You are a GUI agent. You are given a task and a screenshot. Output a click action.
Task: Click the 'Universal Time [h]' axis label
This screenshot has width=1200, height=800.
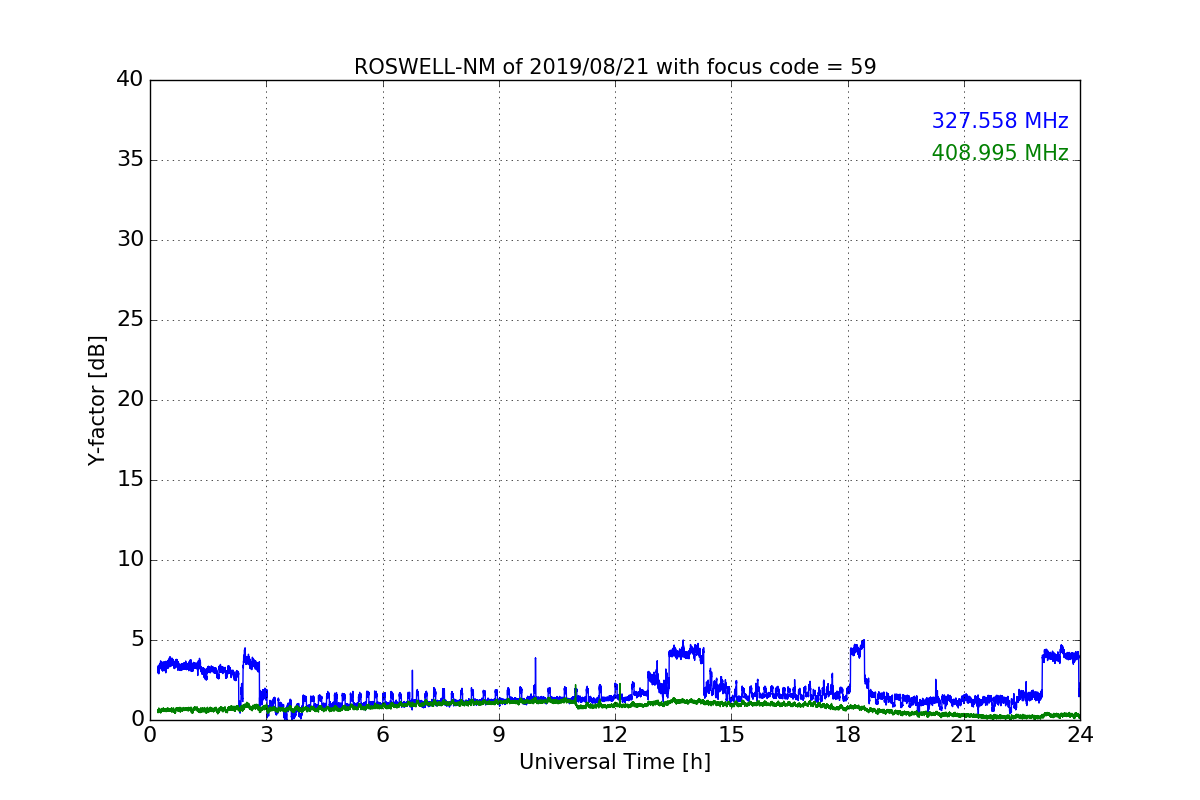click(x=615, y=762)
